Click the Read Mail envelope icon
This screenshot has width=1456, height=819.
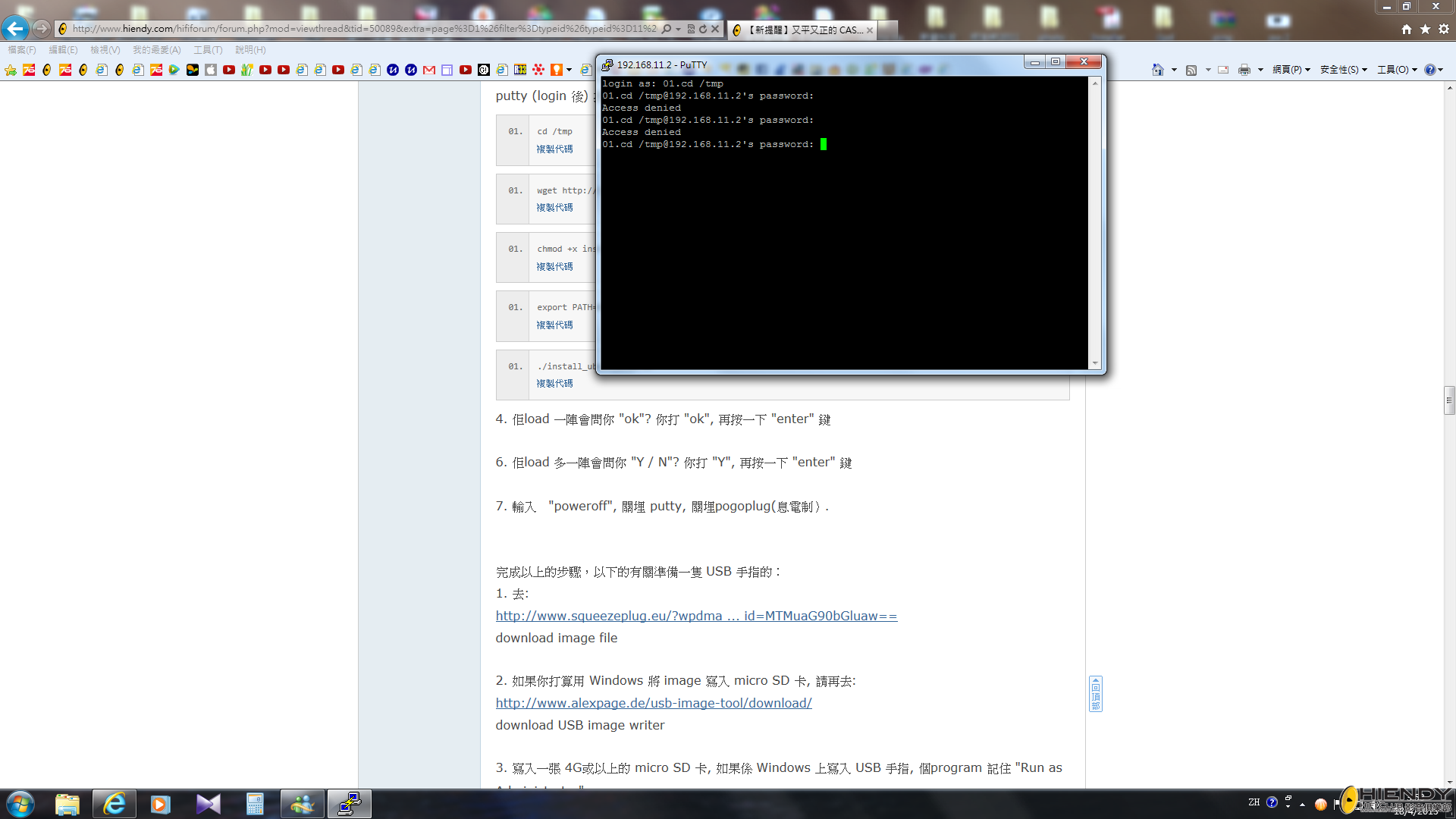click(x=1223, y=70)
